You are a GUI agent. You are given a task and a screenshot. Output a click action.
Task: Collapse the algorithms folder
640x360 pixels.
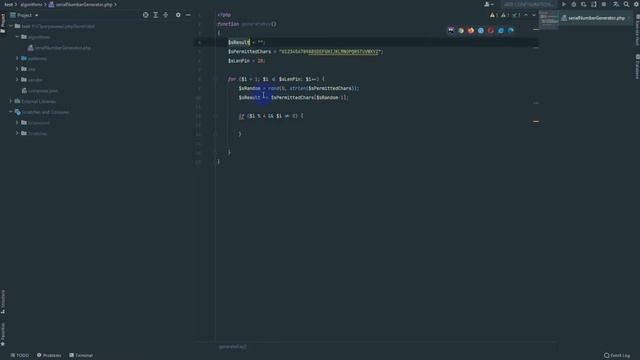coord(17,37)
